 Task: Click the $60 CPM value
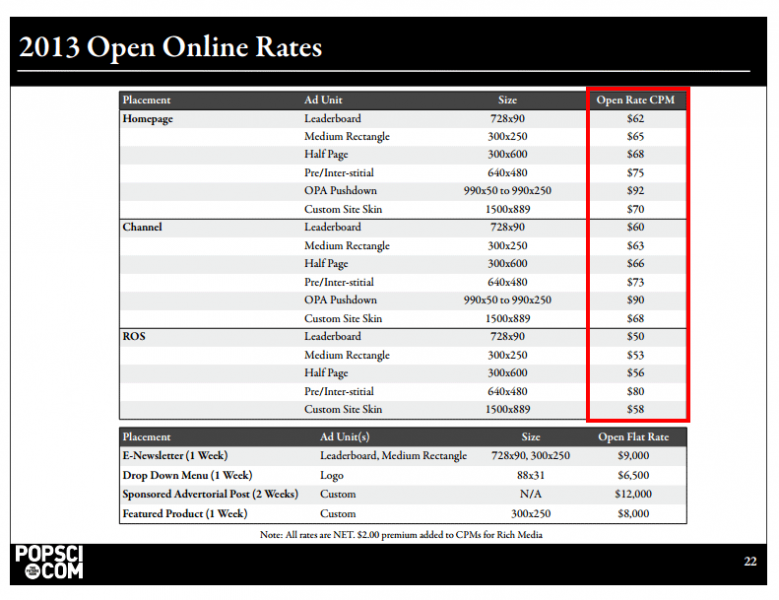pos(635,227)
